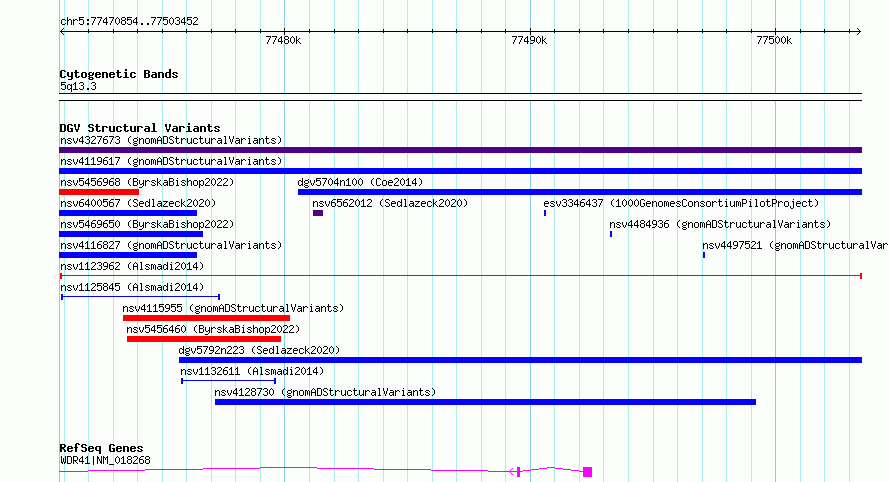The width and height of the screenshot is (890, 482).
Task: Click the nsv4497521 gnomAD variant label
Action: (x=796, y=245)
